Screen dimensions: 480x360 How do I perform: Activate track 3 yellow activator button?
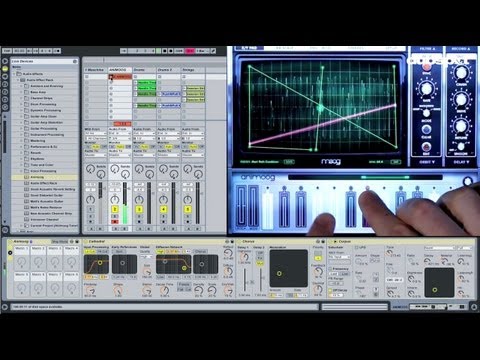tap(139, 209)
